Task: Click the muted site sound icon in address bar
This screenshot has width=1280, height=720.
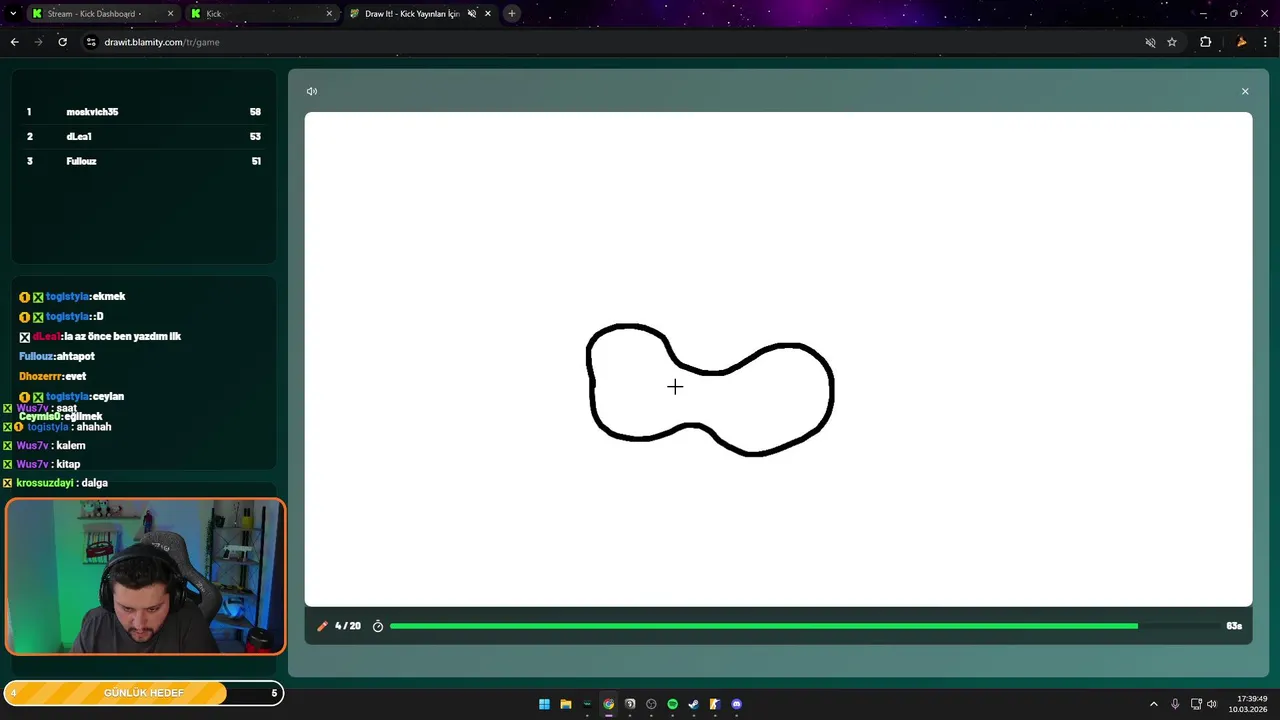Action: tap(1150, 42)
